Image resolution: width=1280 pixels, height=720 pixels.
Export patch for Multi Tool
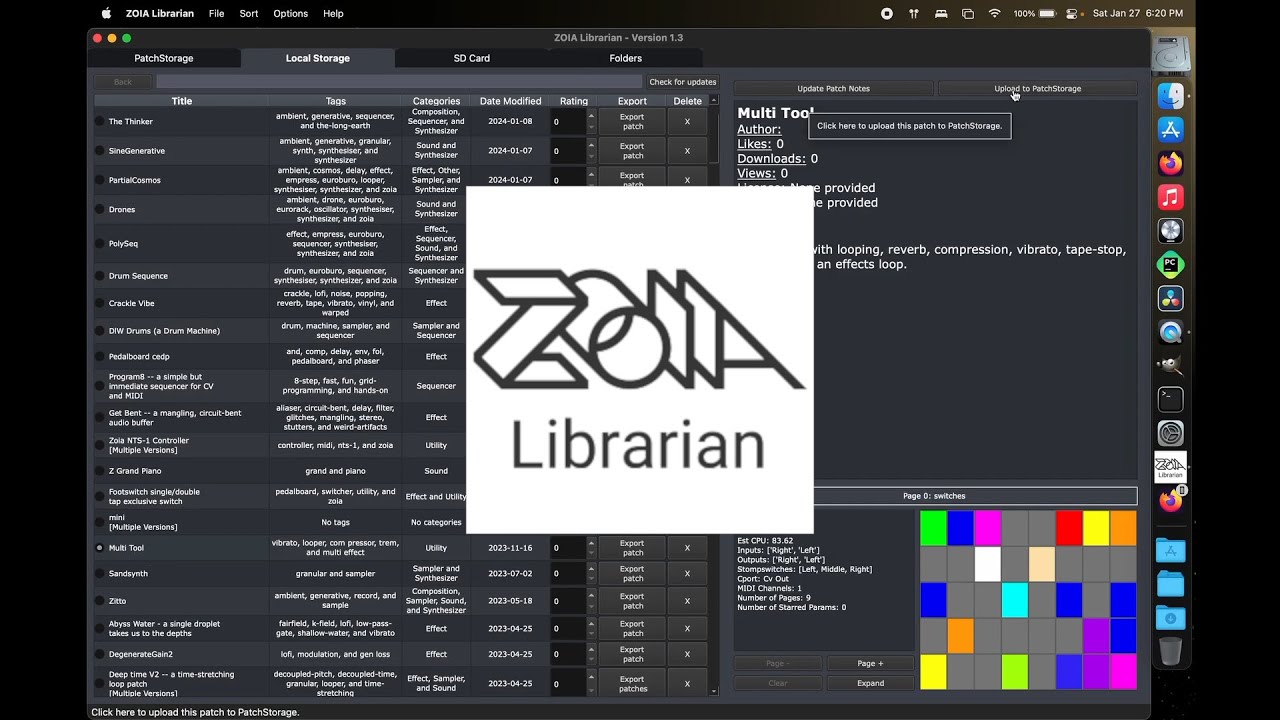tap(633, 548)
